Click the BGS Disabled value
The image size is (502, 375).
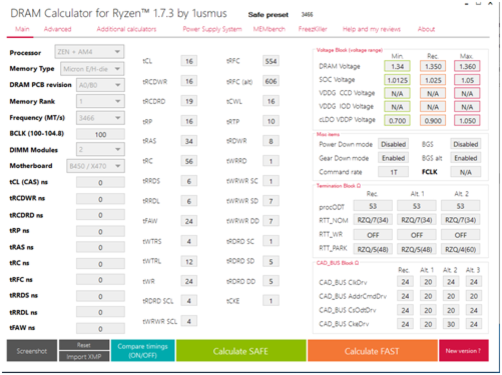point(466,144)
